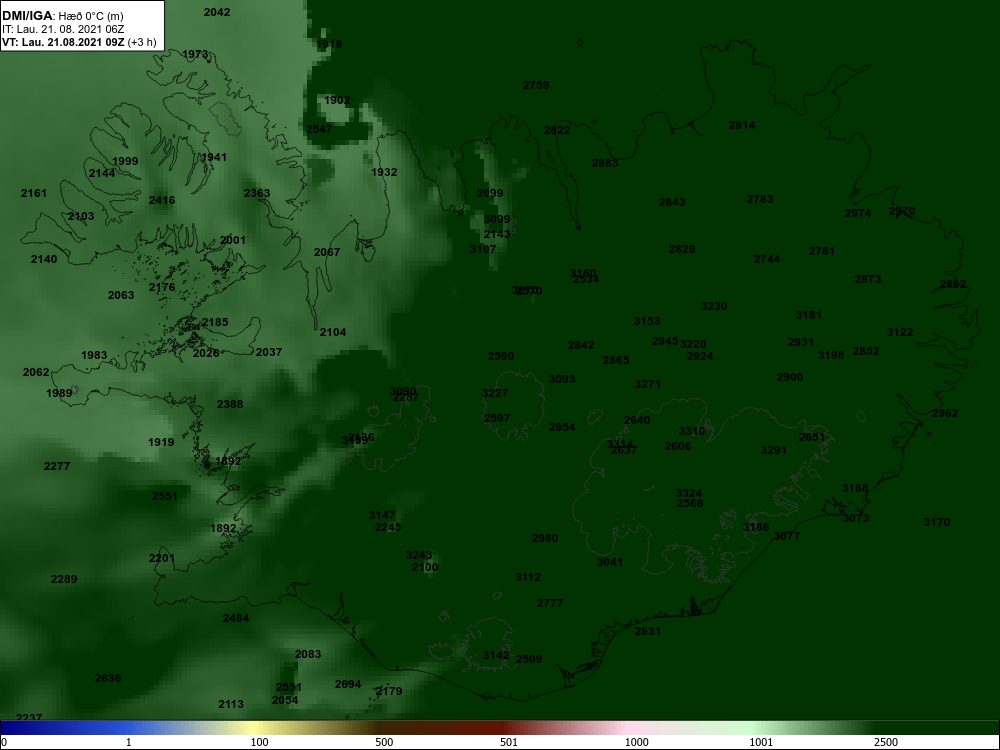Click the map value "2831"
This screenshot has width=1000, height=750.
[x=648, y=631]
